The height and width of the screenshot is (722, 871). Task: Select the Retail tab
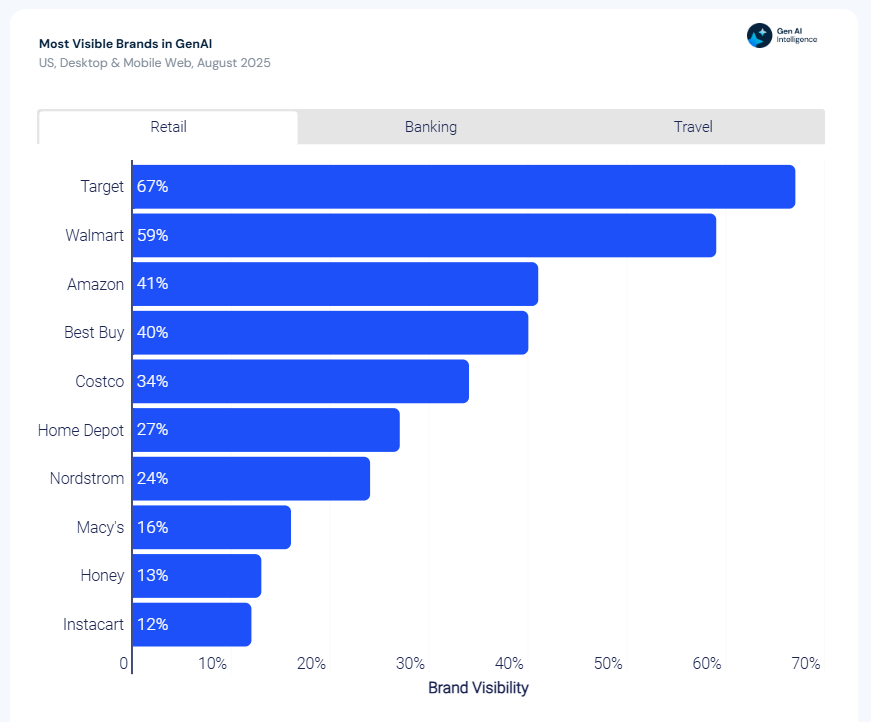[168, 127]
